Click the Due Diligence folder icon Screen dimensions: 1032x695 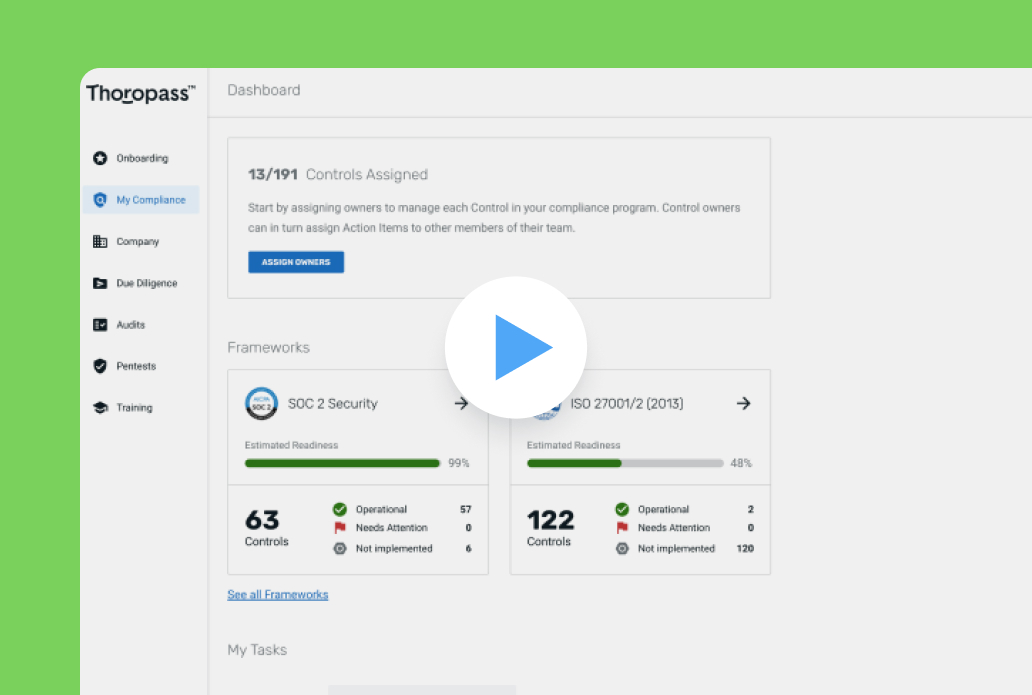[x=100, y=283]
